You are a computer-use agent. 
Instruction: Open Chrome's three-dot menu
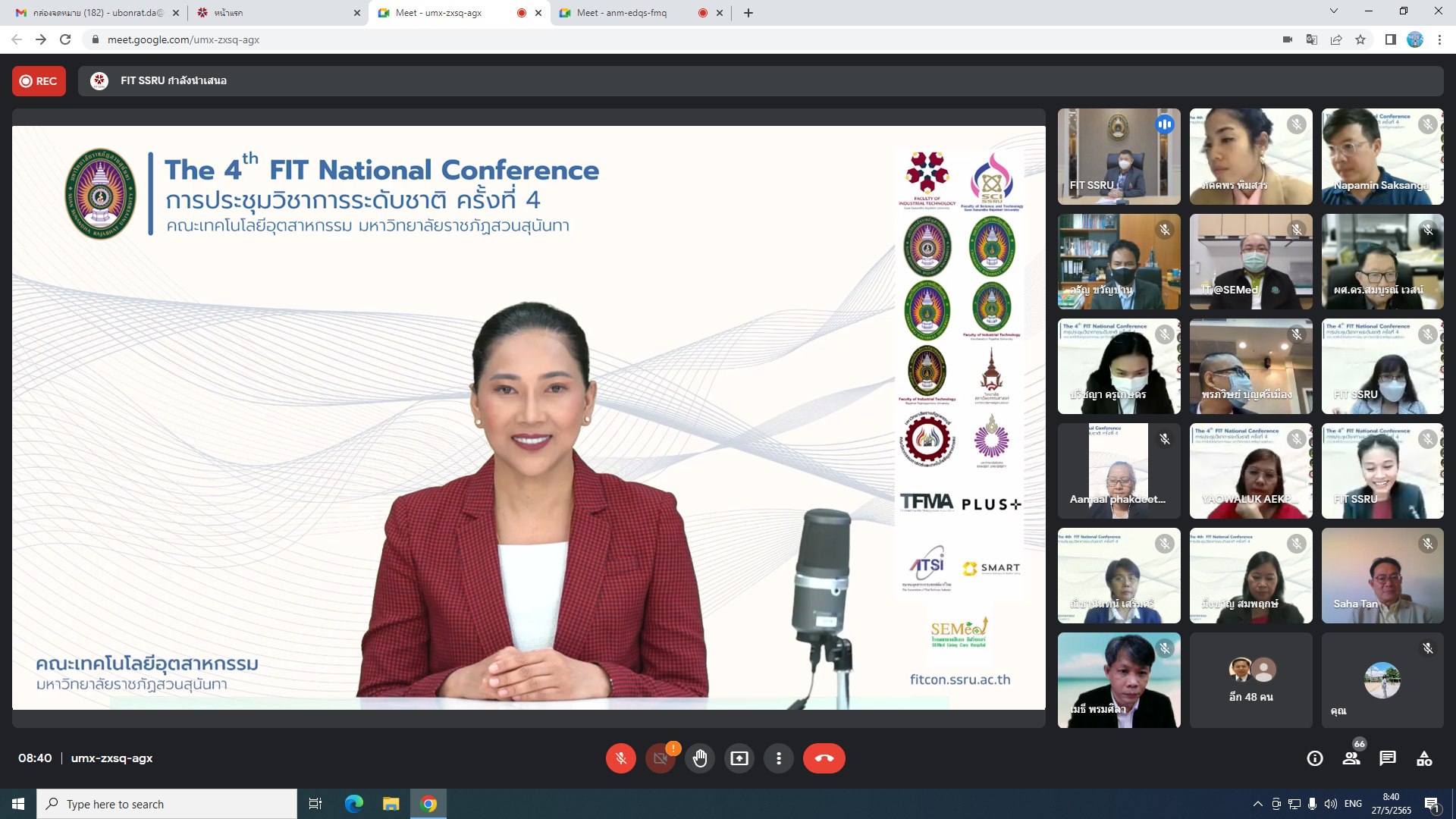[x=1439, y=39]
